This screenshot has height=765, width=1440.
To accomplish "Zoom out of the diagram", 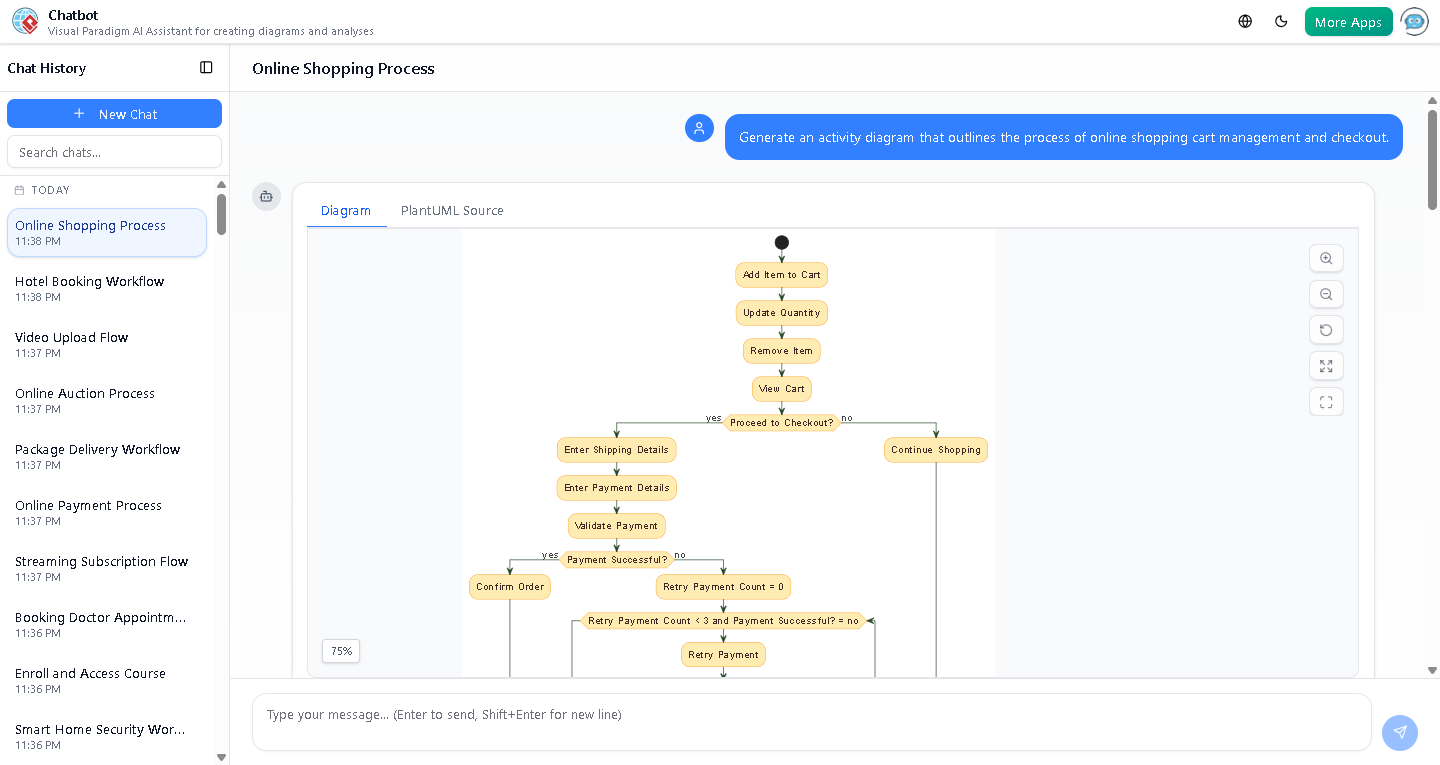I will point(1326,294).
